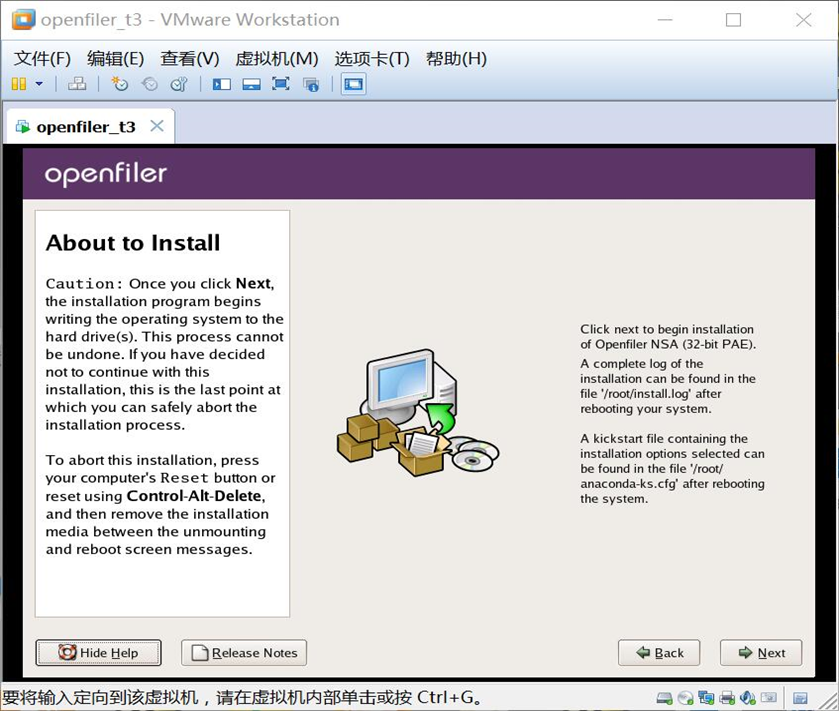Click the 'anaconda-ks.cfg' text line
Image resolution: width=839 pixels, height=711 pixels.
673,484
